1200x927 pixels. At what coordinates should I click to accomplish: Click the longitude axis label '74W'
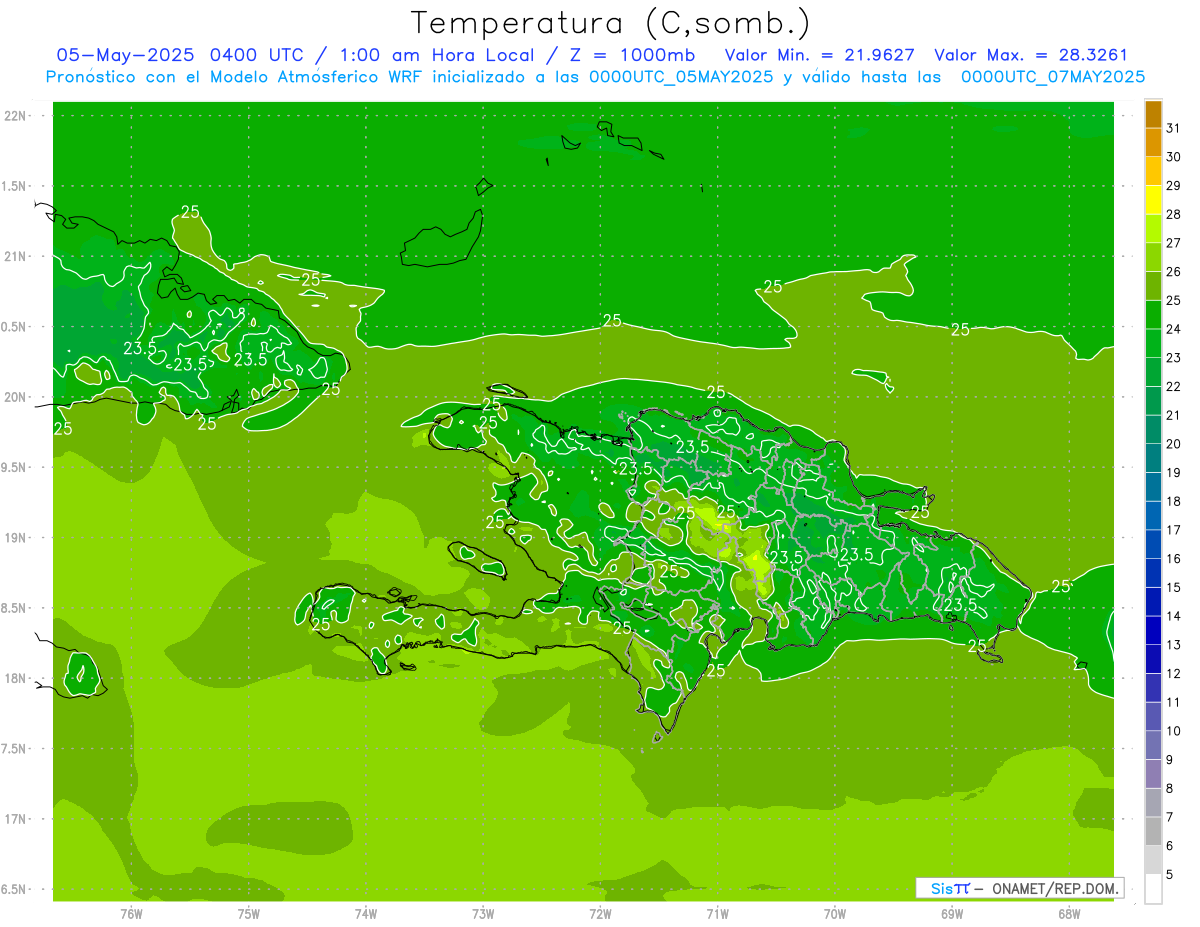(366, 914)
